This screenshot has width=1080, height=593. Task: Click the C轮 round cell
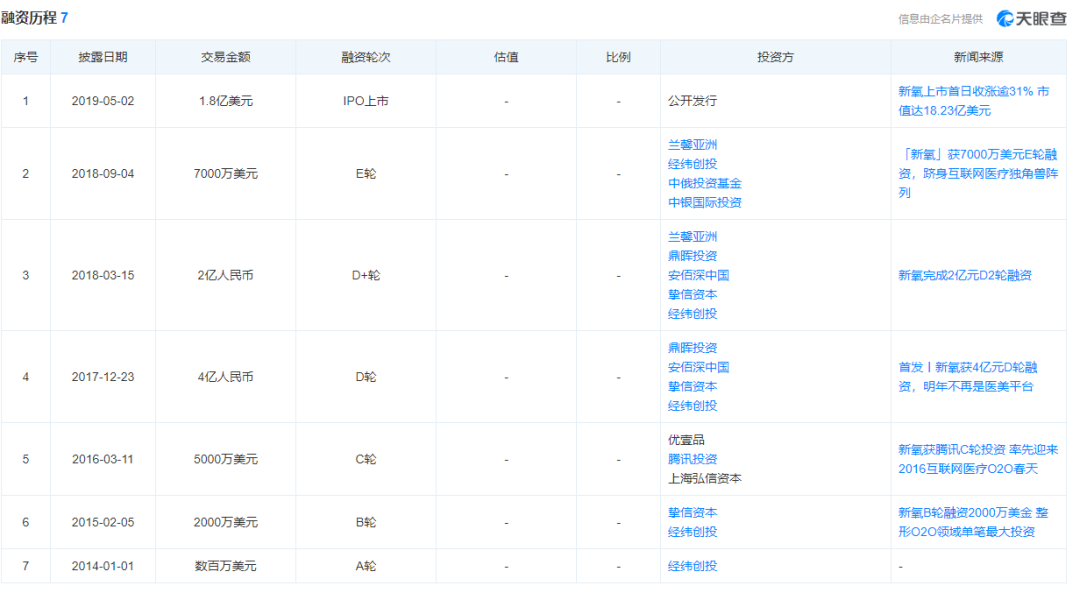pos(366,459)
